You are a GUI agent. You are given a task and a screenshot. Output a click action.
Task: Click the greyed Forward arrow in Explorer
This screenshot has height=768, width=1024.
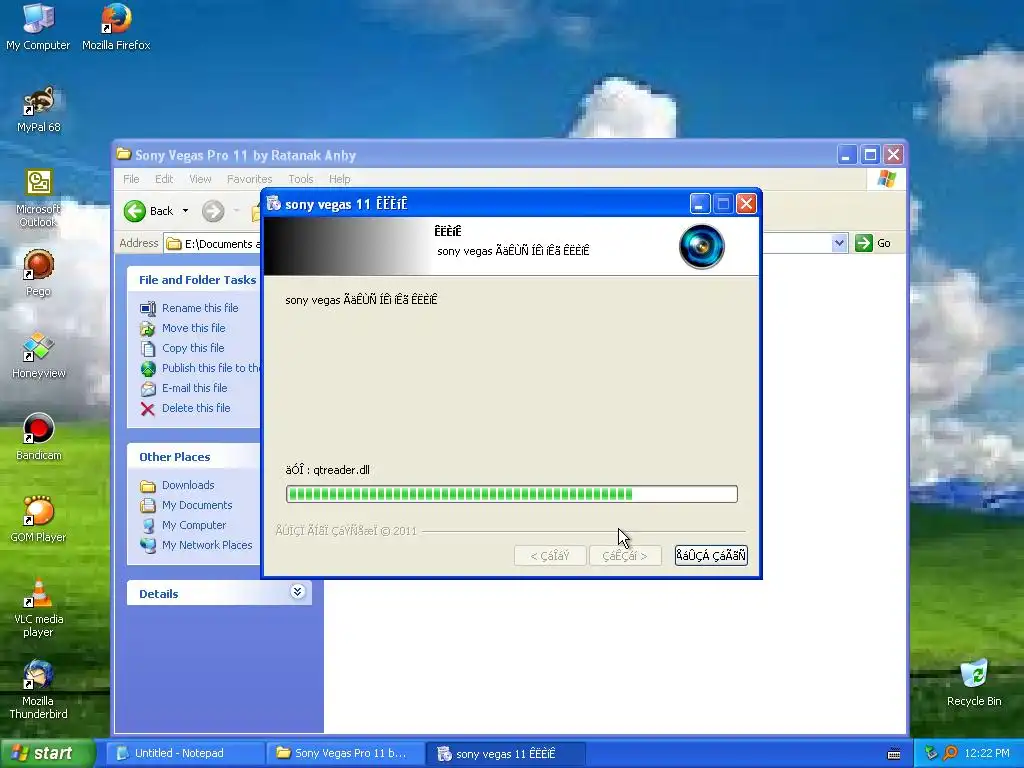pyautogui.click(x=213, y=211)
